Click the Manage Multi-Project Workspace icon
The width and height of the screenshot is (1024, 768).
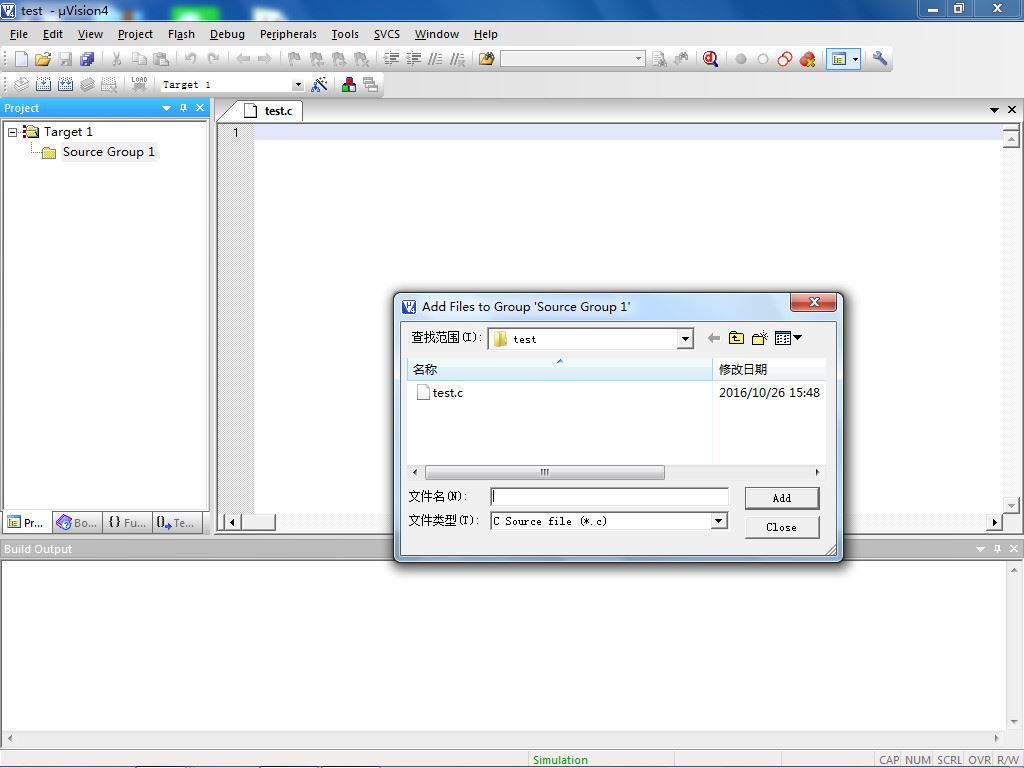[370, 84]
